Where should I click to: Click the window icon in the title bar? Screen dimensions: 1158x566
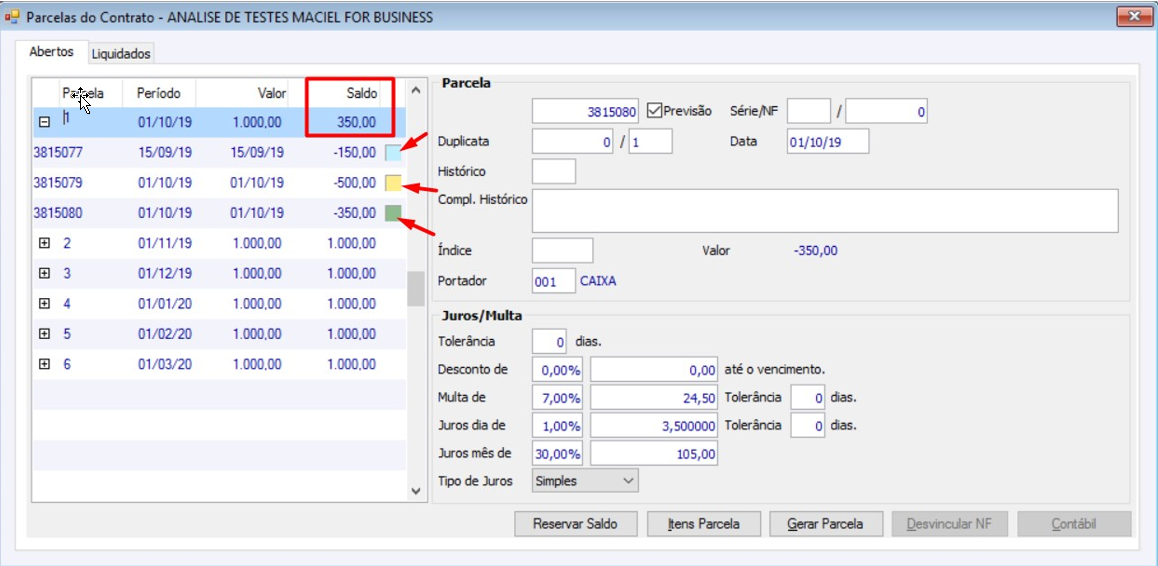point(12,16)
